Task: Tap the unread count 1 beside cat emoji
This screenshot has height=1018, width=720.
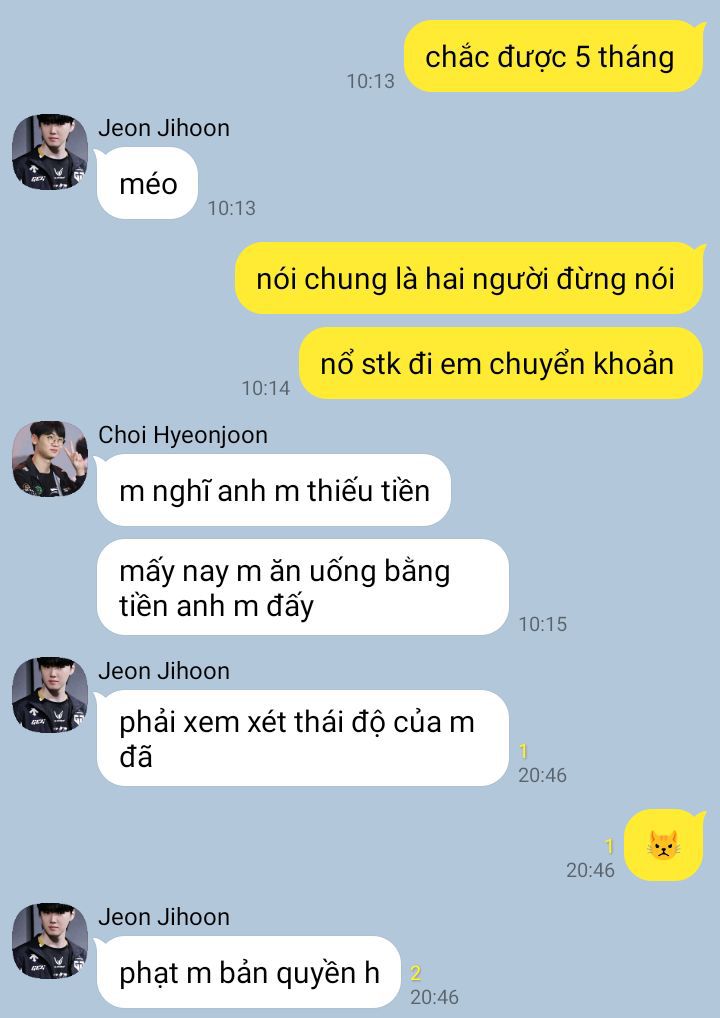Action: click(x=609, y=846)
